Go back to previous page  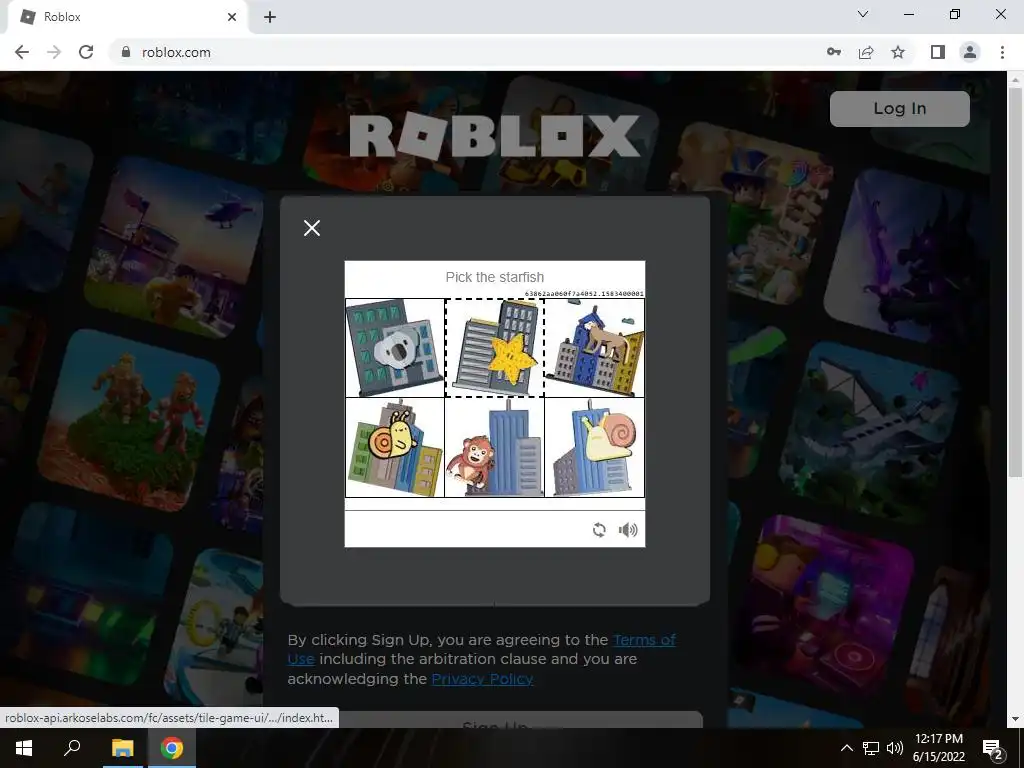click(x=22, y=52)
